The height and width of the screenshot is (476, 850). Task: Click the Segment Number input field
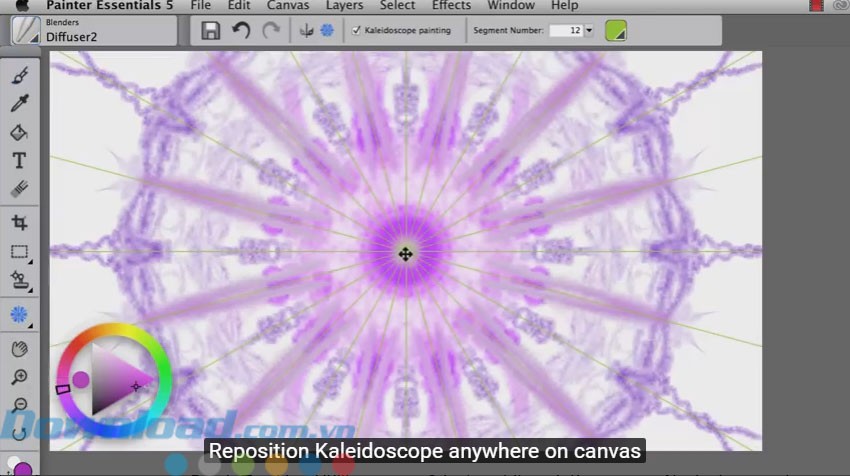(x=566, y=31)
